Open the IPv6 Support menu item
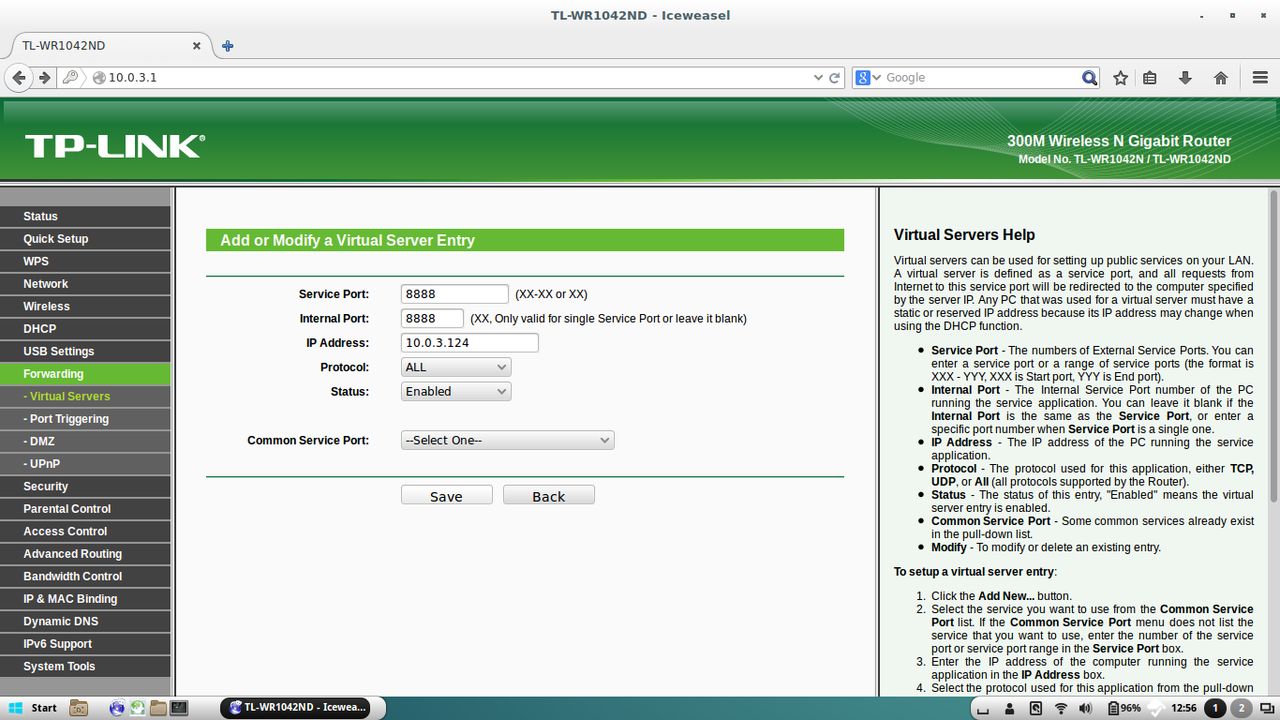Viewport: 1280px width, 720px height. (x=85, y=644)
